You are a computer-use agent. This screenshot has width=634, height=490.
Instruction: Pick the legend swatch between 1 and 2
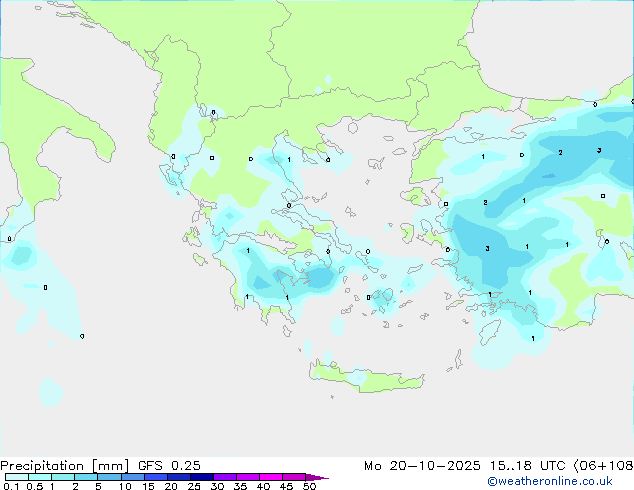click(63, 477)
